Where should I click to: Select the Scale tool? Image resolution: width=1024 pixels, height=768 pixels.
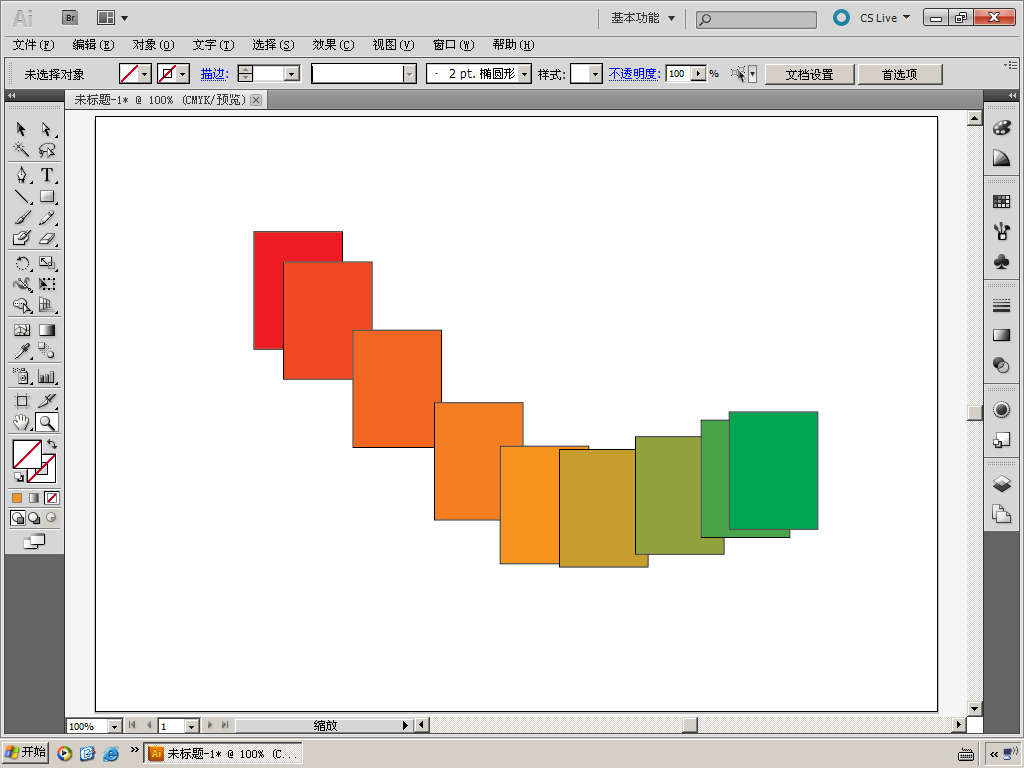click(46, 263)
